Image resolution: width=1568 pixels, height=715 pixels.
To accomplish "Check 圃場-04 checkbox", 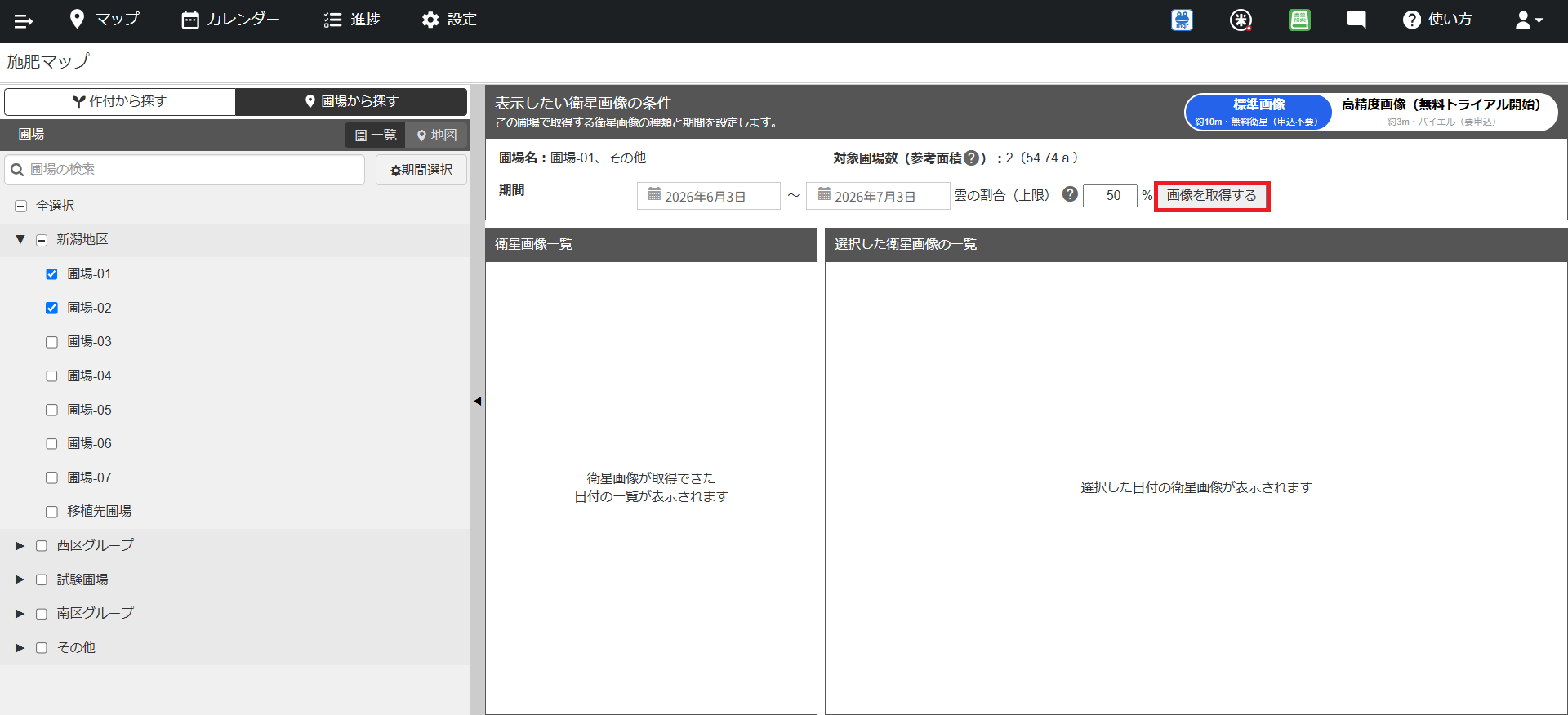I will point(51,376).
